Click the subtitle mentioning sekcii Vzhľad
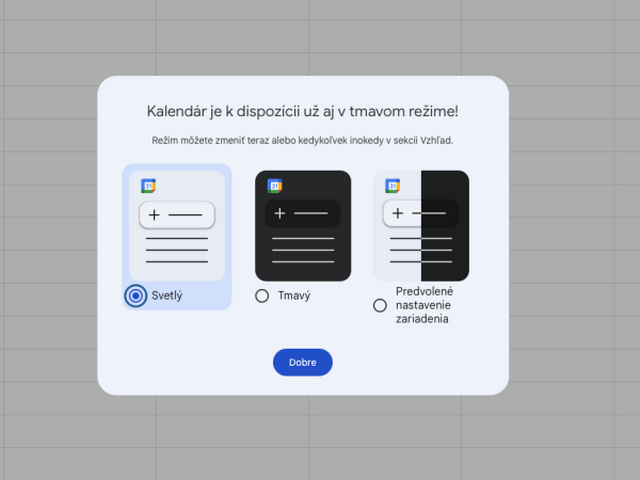The image size is (640, 480). pos(302,140)
